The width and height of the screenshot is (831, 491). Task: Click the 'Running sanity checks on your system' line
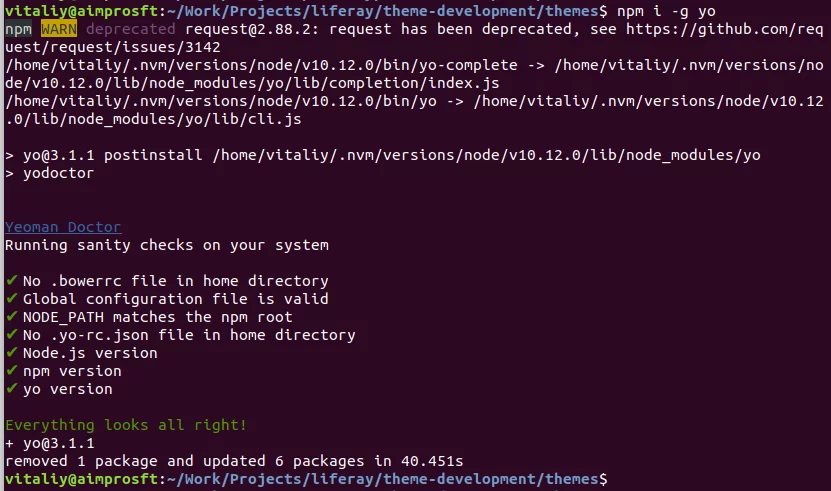pos(167,245)
